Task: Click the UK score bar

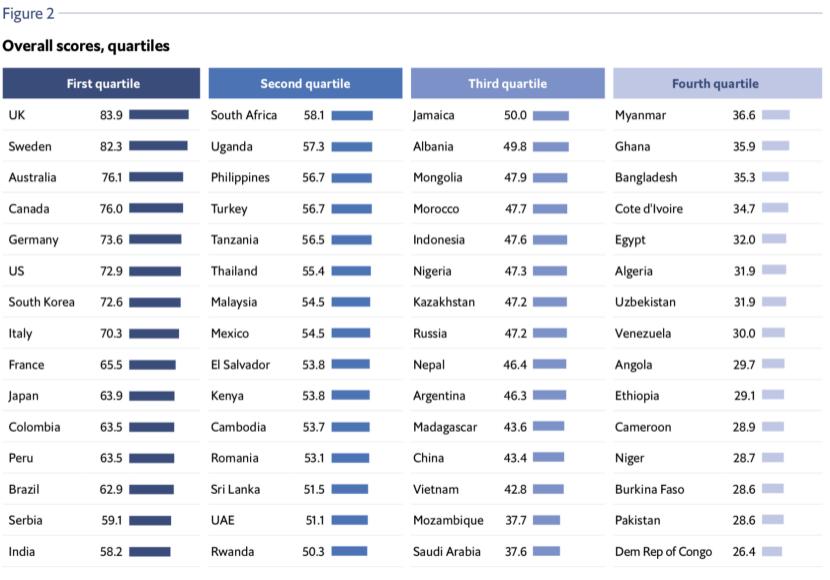Action: point(158,115)
